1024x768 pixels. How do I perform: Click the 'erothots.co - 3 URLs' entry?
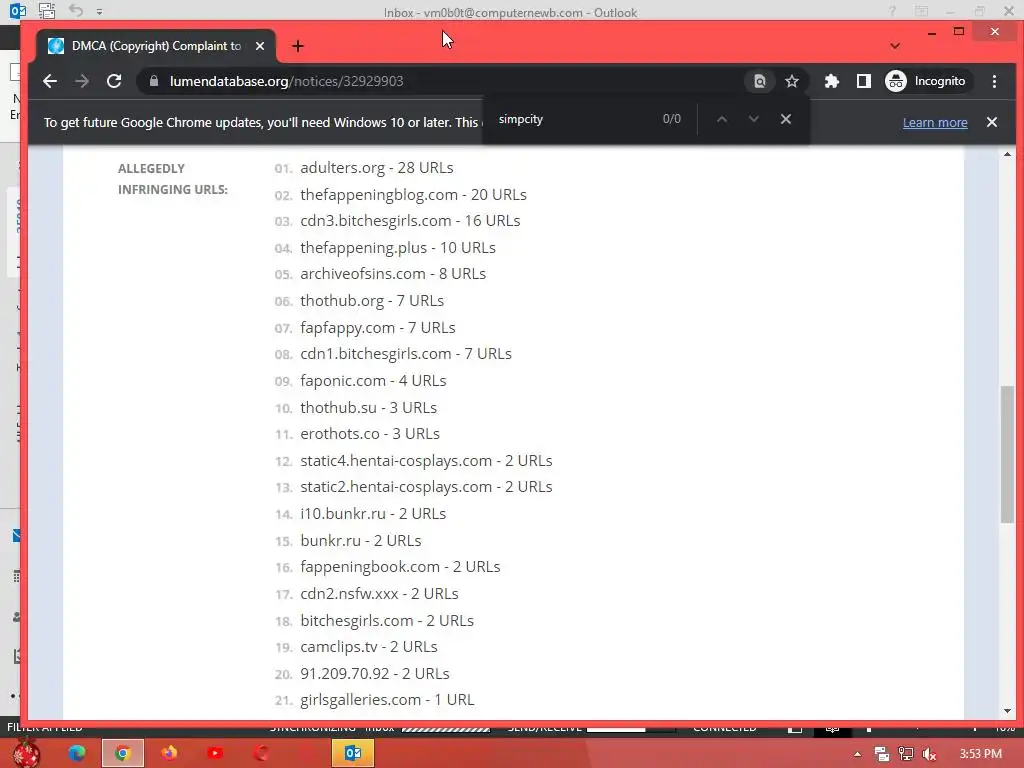[370, 434]
